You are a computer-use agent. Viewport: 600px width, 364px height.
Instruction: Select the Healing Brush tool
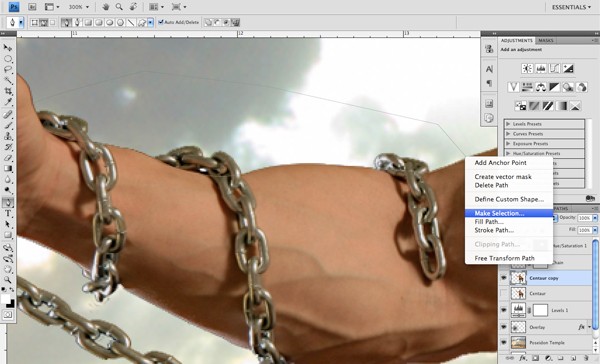coord(8,114)
